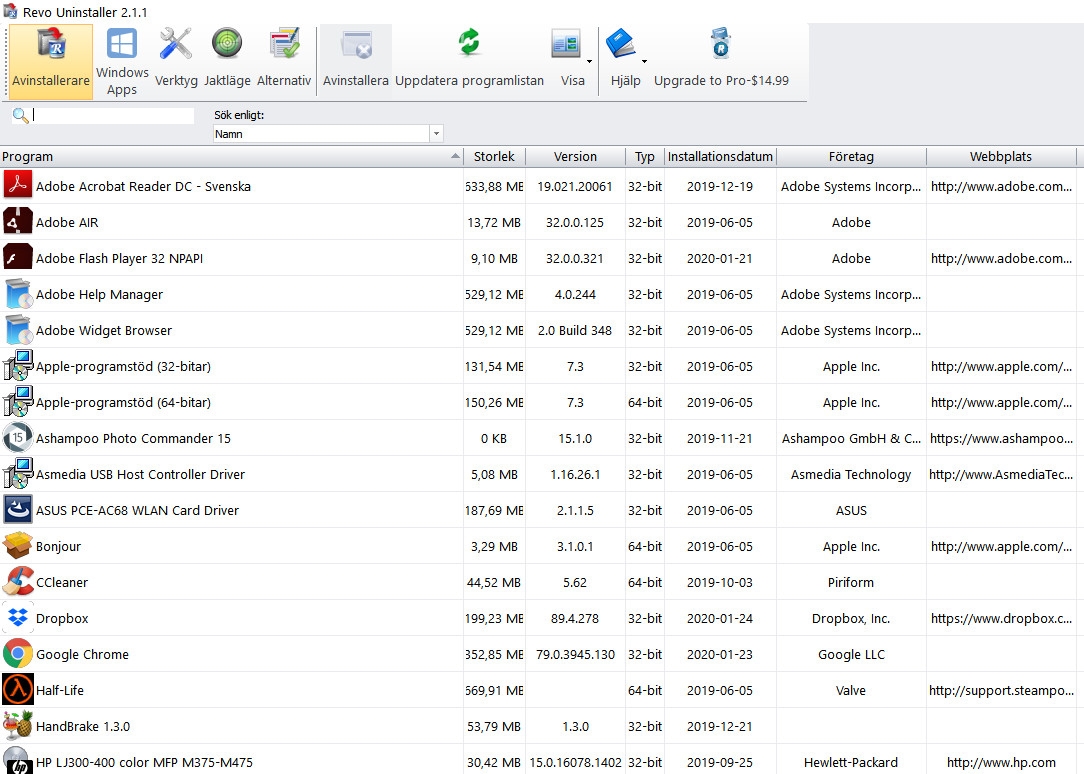Expand the Hjälp dropdown arrow
1084x774 pixels.
[x=644, y=62]
